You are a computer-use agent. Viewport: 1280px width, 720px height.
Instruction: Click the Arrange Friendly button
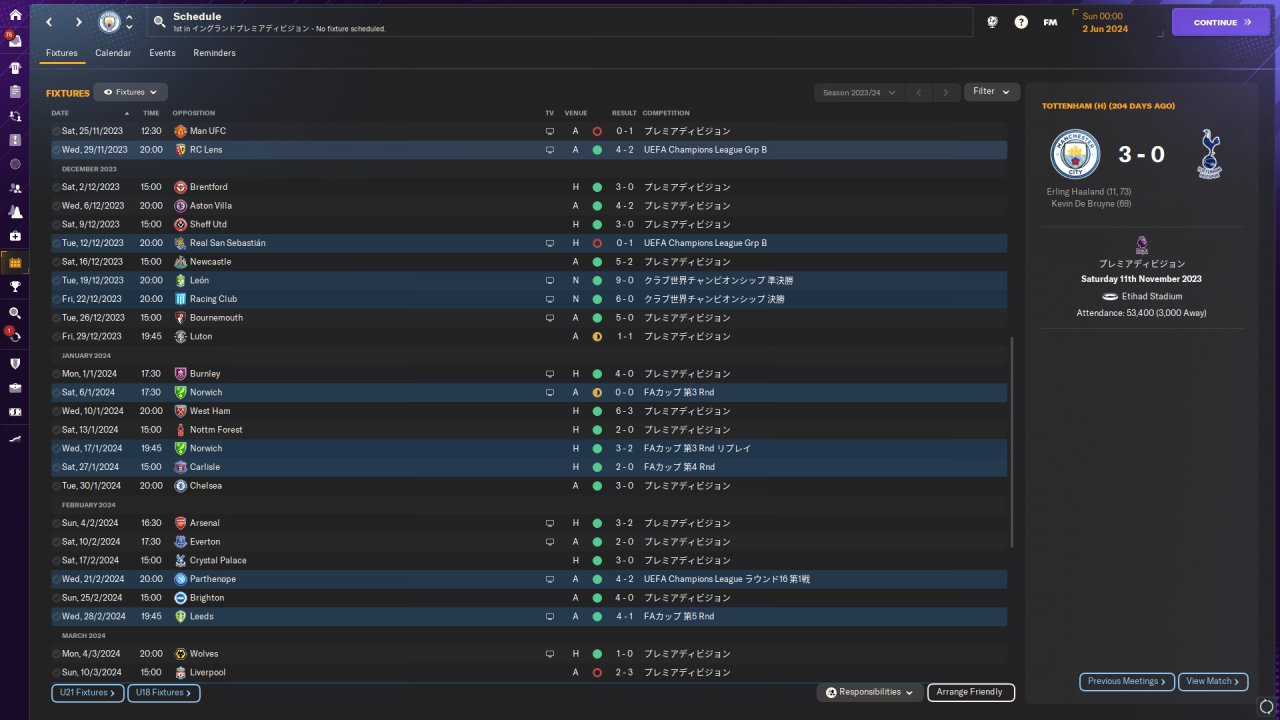(x=971, y=692)
